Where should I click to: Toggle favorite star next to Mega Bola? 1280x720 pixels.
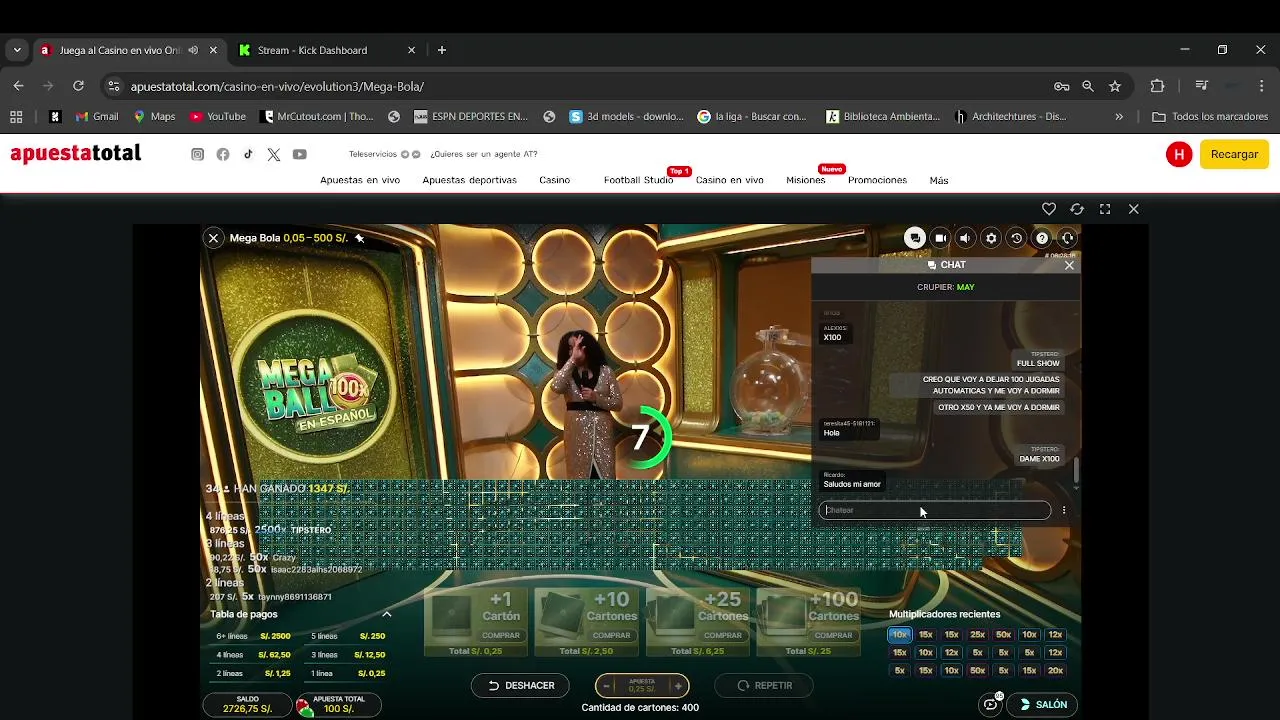pos(359,238)
